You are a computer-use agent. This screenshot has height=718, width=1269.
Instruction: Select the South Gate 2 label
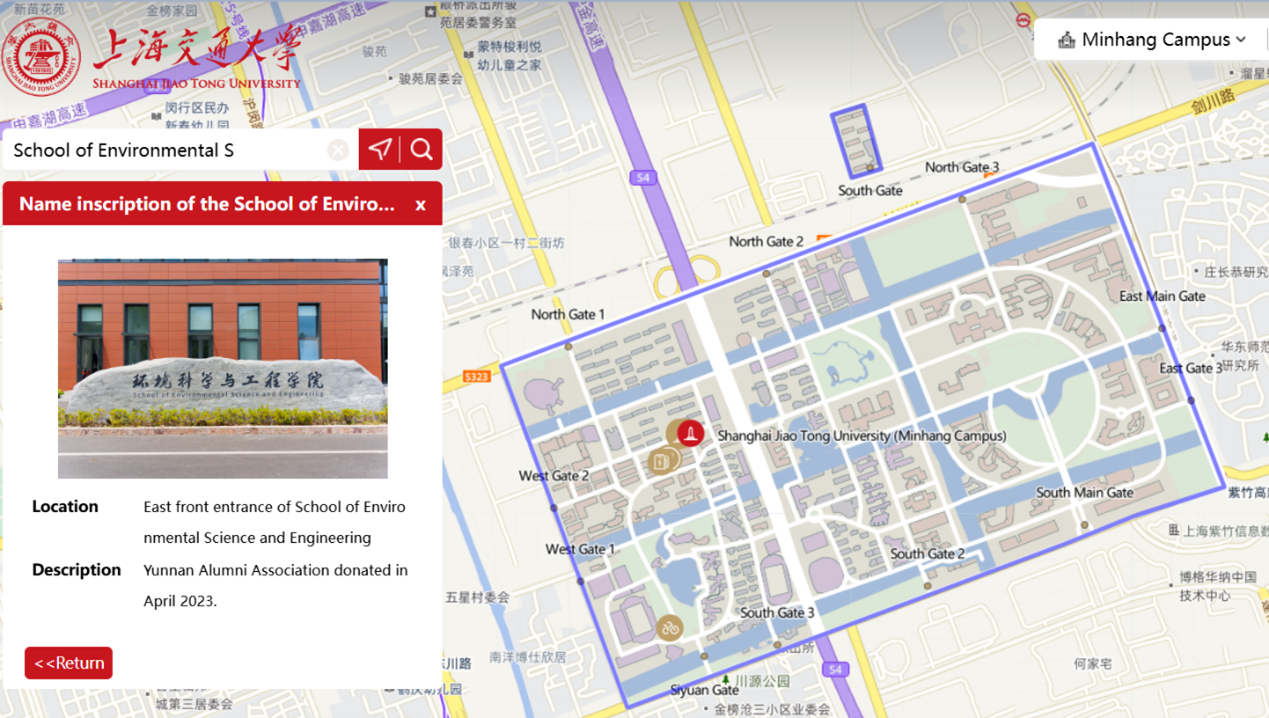[x=928, y=553]
